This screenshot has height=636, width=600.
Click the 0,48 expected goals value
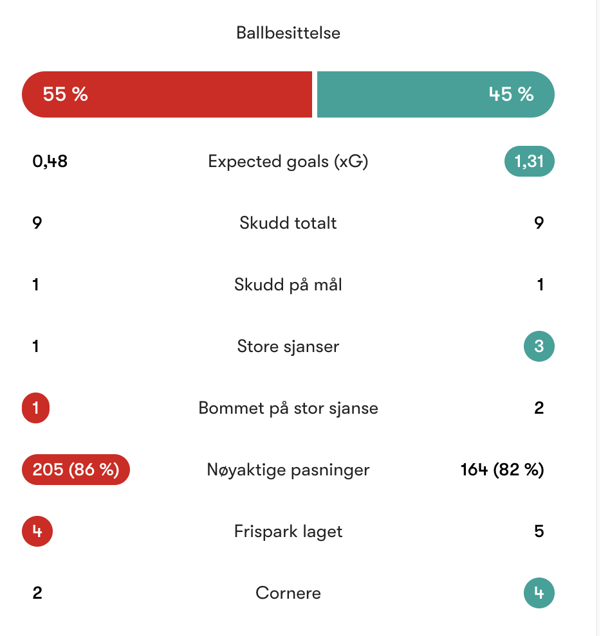point(50,161)
